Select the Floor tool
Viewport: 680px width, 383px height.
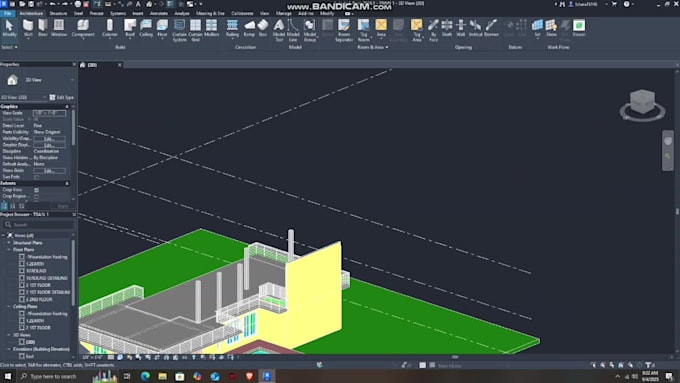point(162,28)
